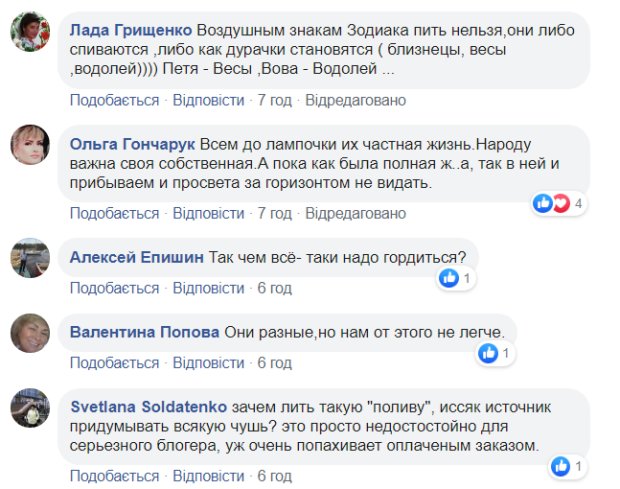The width and height of the screenshot is (620, 489).
Task: Click Лада Грищенко's profile avatar
Action: coord(30,35)
